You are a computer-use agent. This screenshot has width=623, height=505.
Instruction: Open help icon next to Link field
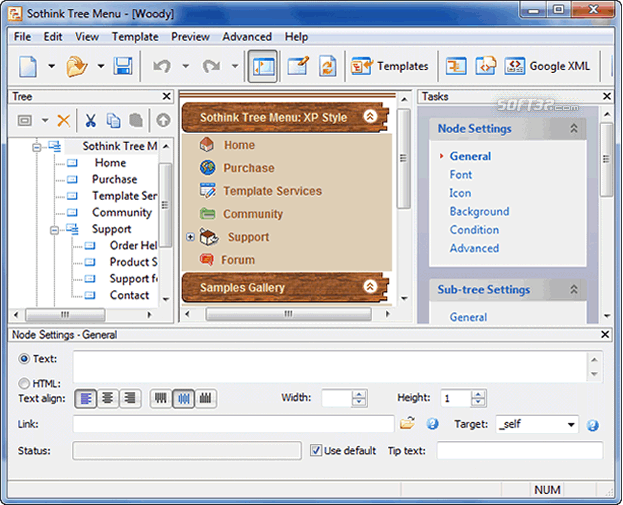coord(432,424)
